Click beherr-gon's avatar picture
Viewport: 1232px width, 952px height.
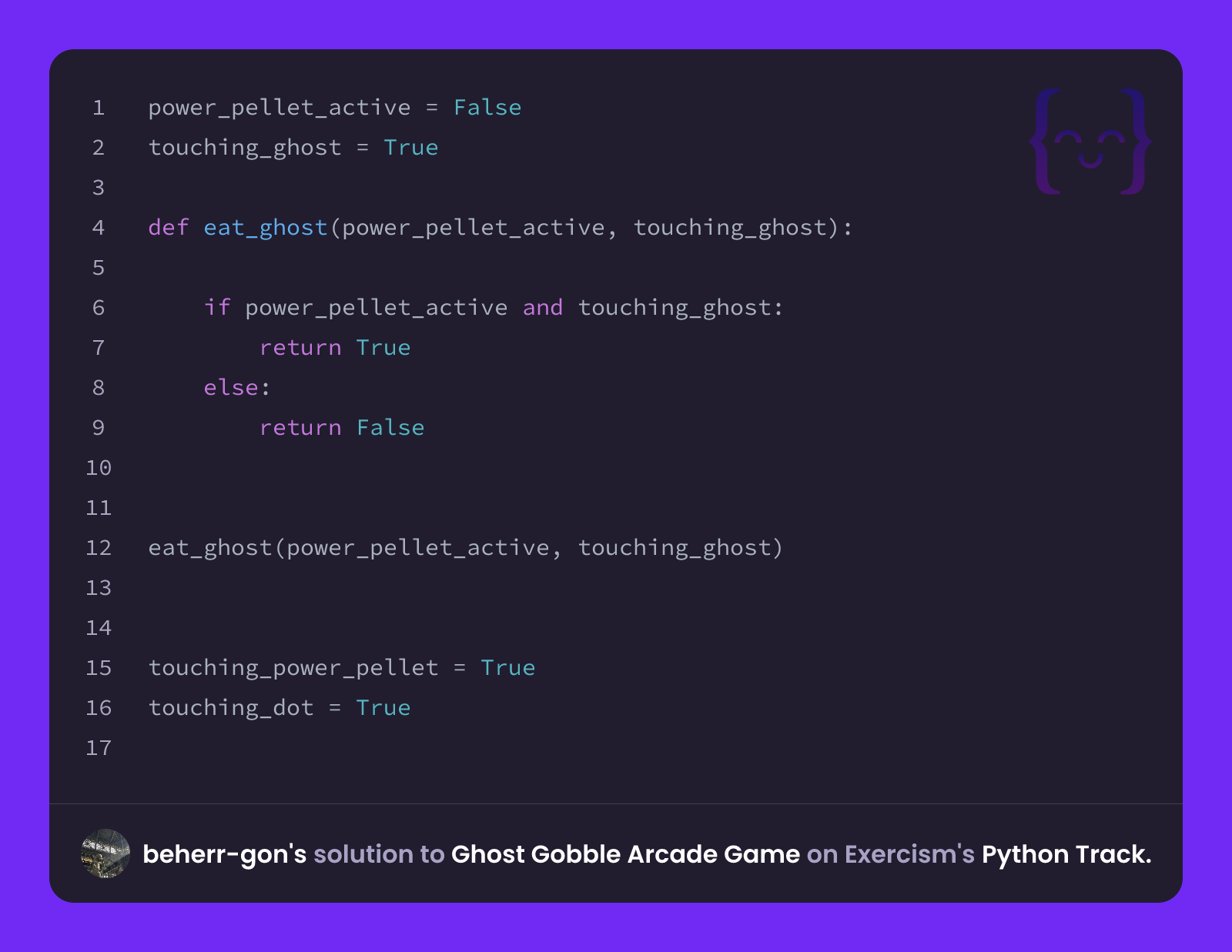(x=105, y=853)
